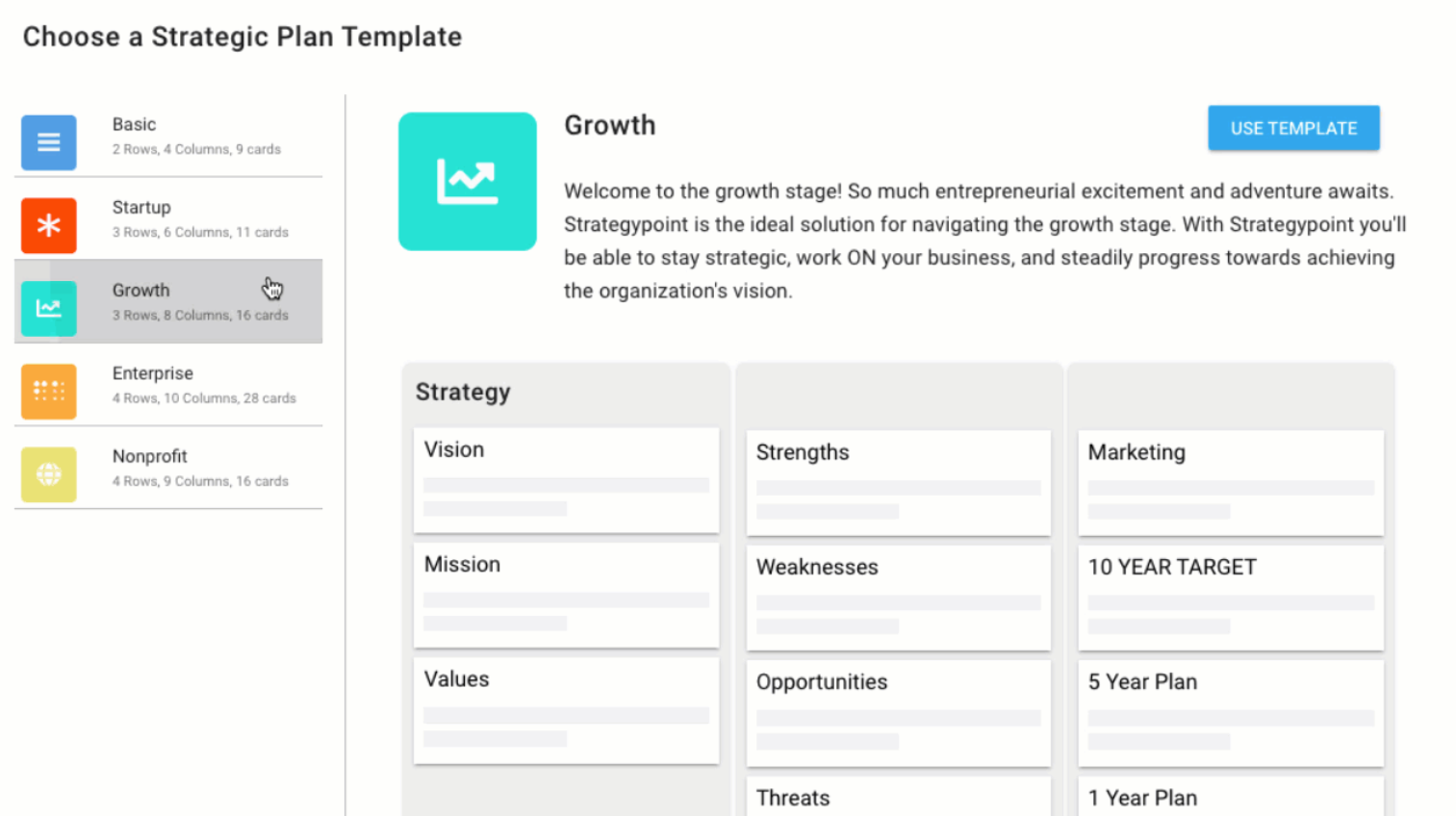Screen dimensions: 1456x816
Task: Choose the Enterprise template name
Action: tap(153, 373)
